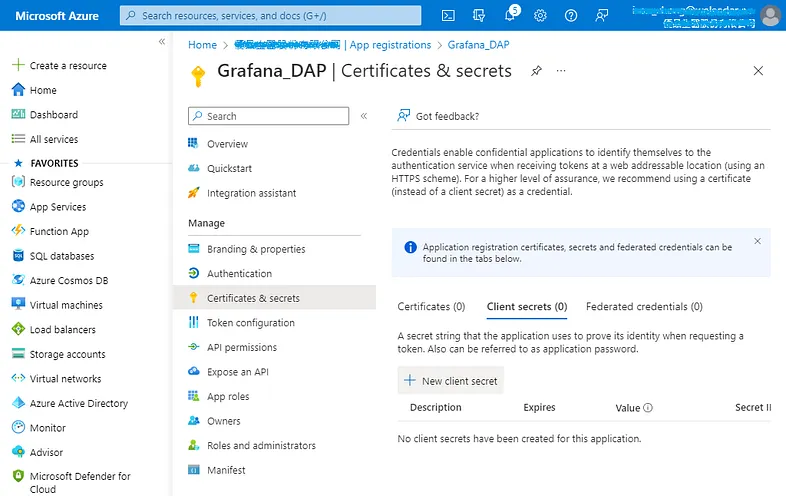Click Expires column header
Viewport: 786px width, 496px height.
(539, 408)
